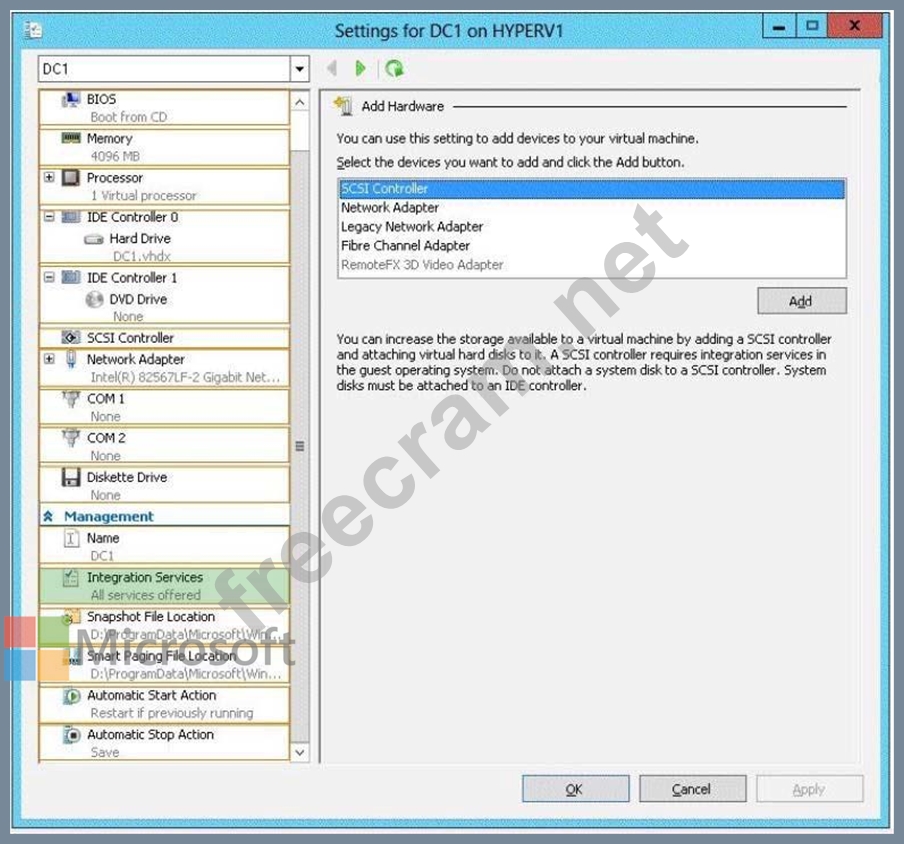This screenshot has width=904, height=844.
Task: Click the Name setting icon
Action: (71, 538)
